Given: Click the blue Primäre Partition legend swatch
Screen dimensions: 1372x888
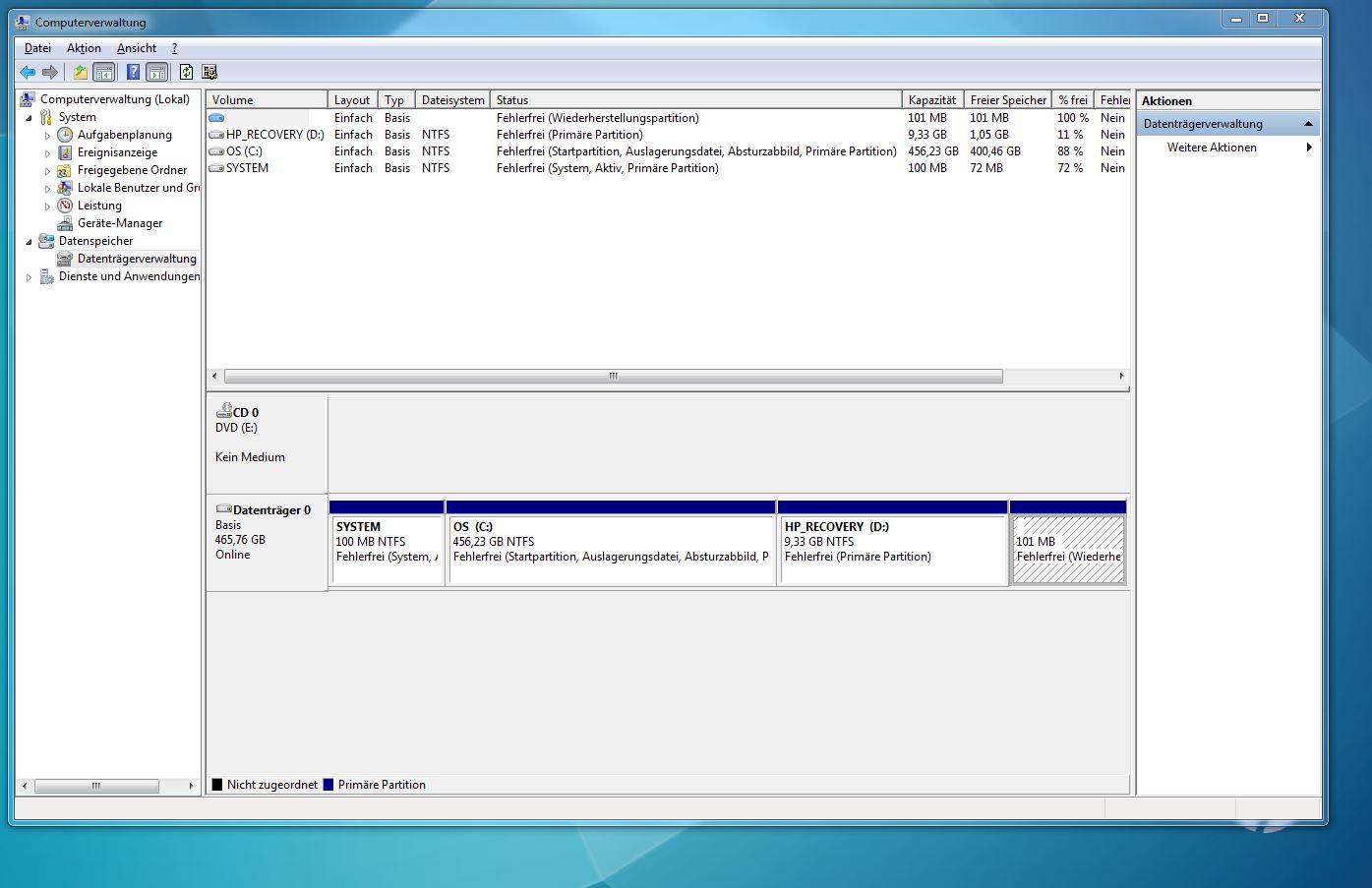Looking at the screenshot, I should [x=328, y=785].
